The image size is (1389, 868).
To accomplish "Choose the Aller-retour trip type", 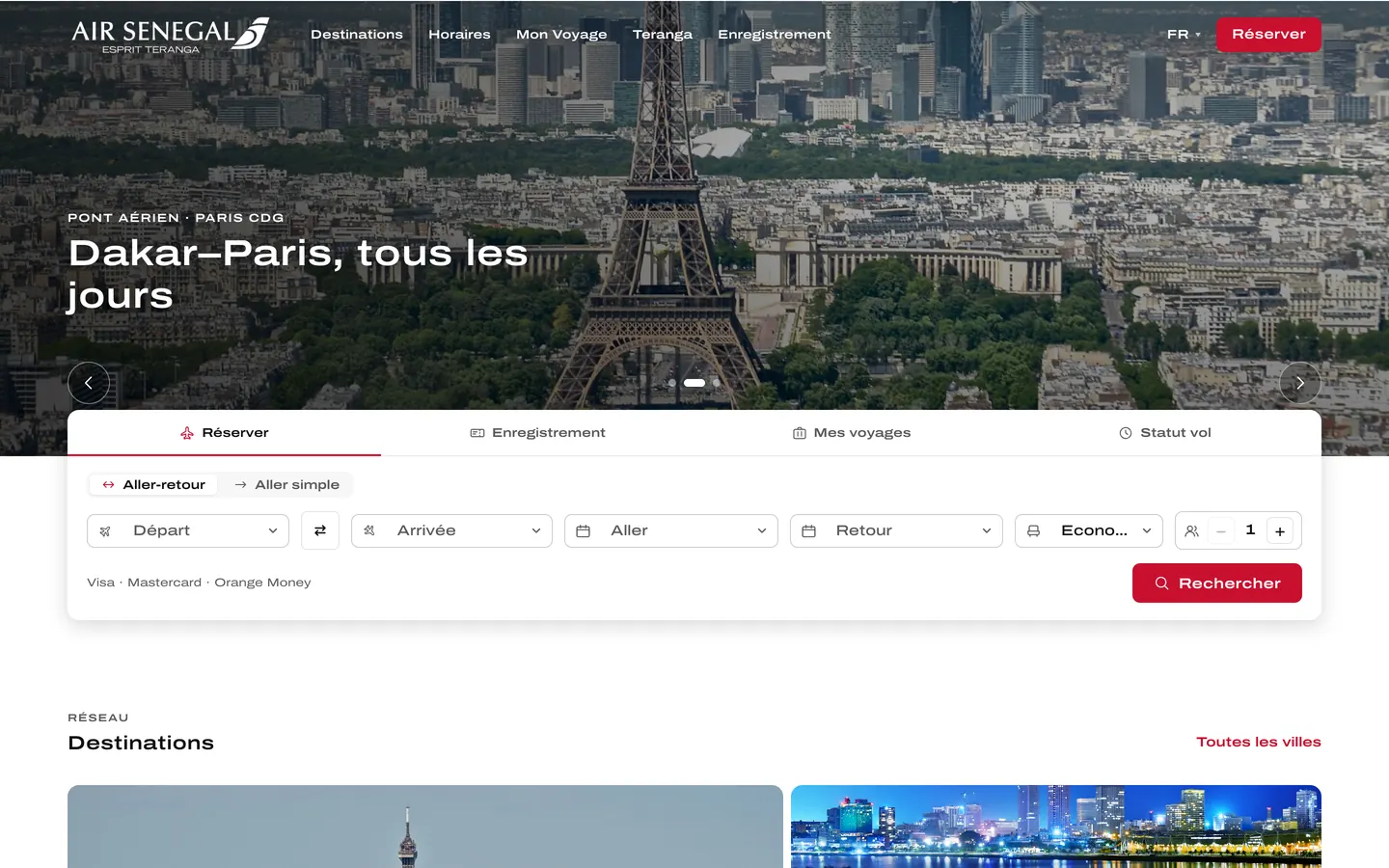I will click(153, 484).
